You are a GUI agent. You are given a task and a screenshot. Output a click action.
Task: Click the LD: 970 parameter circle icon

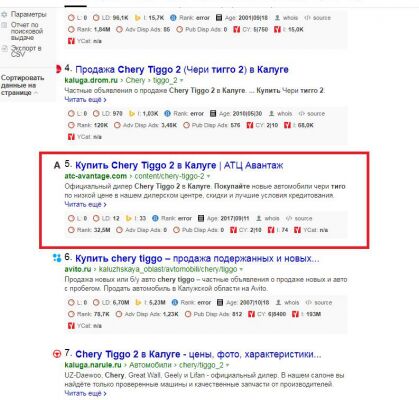[x=96, y=114]
